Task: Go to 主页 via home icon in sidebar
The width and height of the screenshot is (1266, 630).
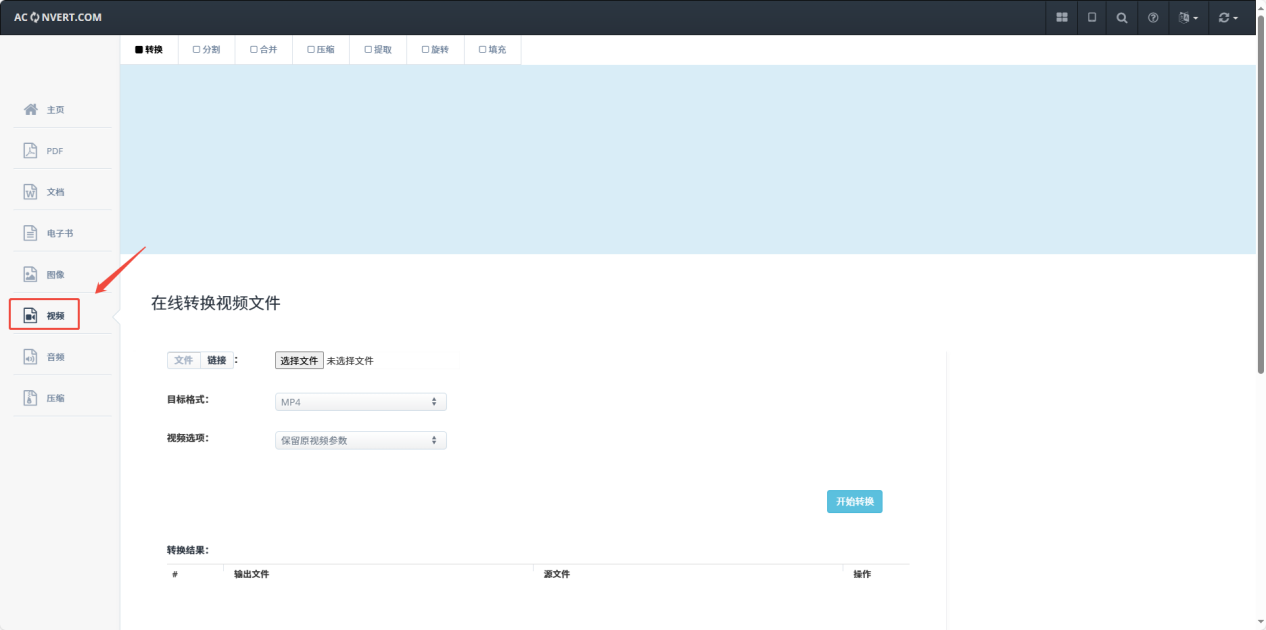Action: point(31,109)
